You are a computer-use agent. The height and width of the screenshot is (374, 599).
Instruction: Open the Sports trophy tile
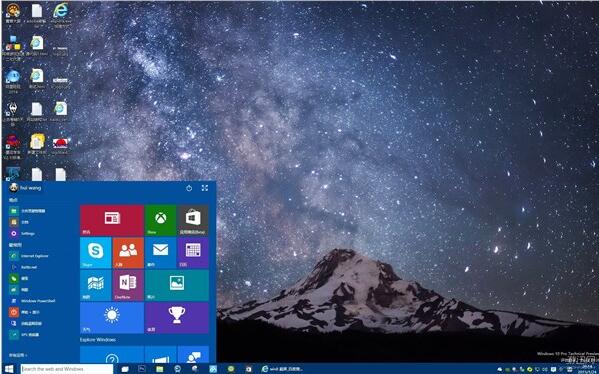tap(177, 317)
